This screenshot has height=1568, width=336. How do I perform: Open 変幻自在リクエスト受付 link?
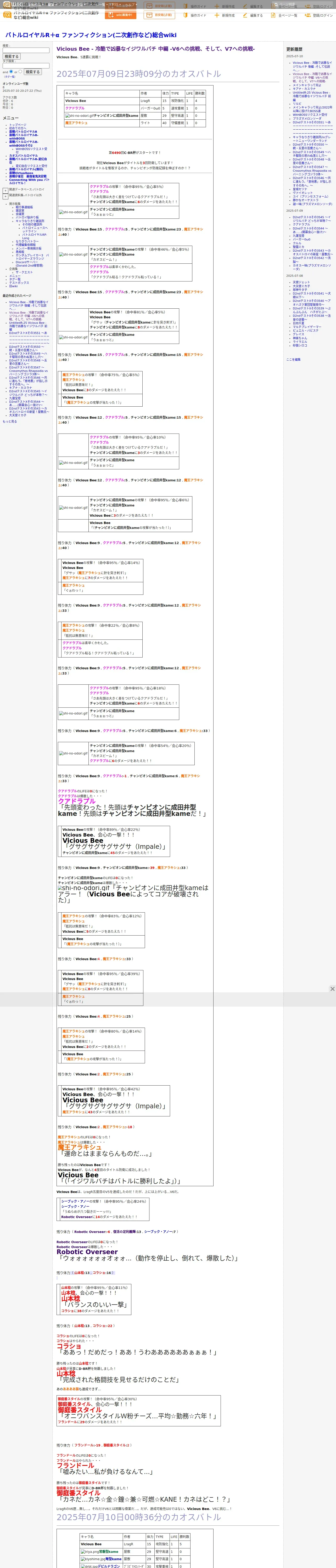tap(31, 166)
